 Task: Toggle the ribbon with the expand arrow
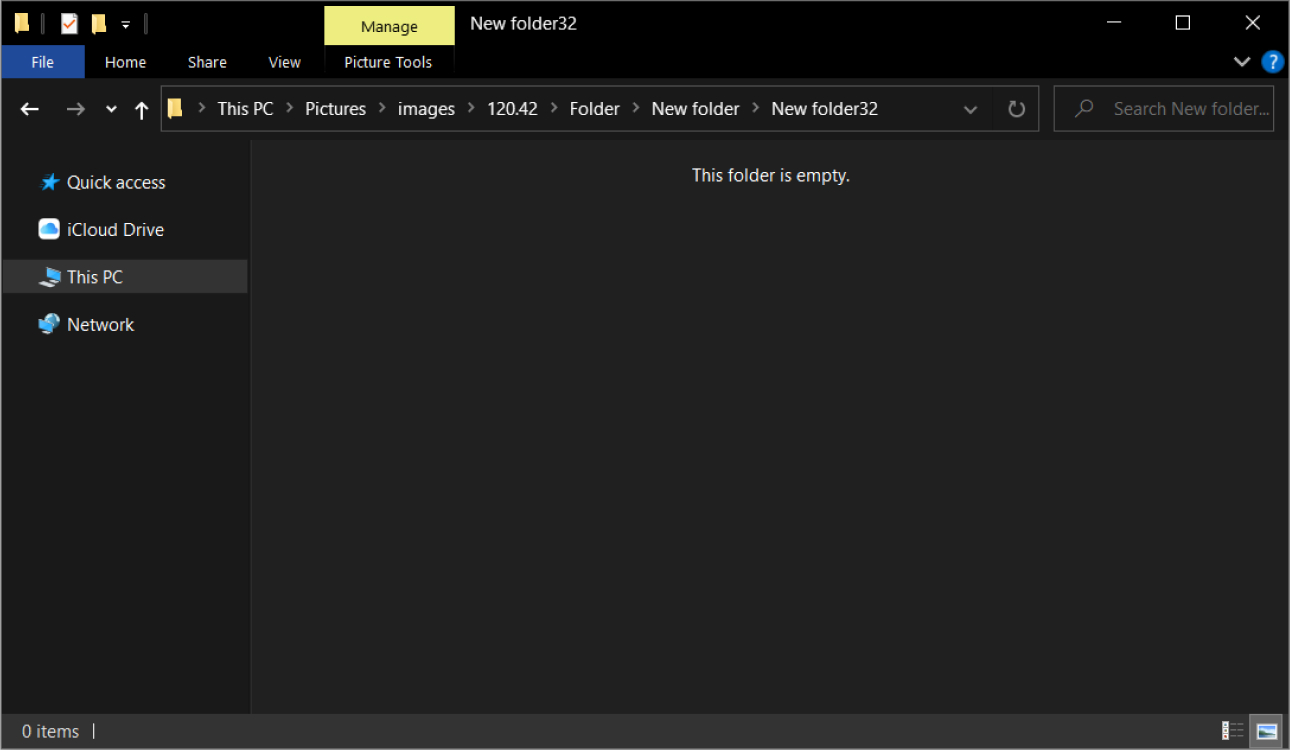coord(1242,61)
